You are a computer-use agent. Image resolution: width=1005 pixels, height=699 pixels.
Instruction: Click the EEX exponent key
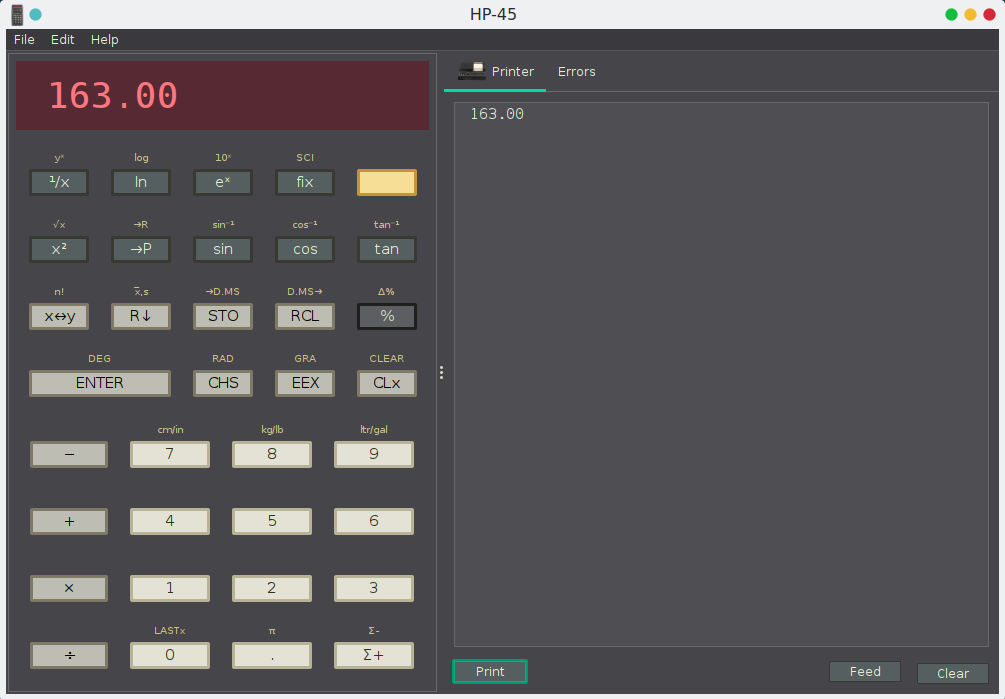(x=305, y=383)
